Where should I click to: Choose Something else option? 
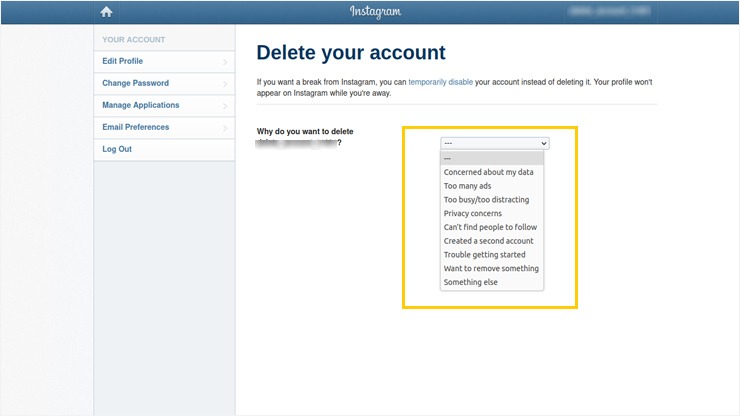(x=492, y=282)
